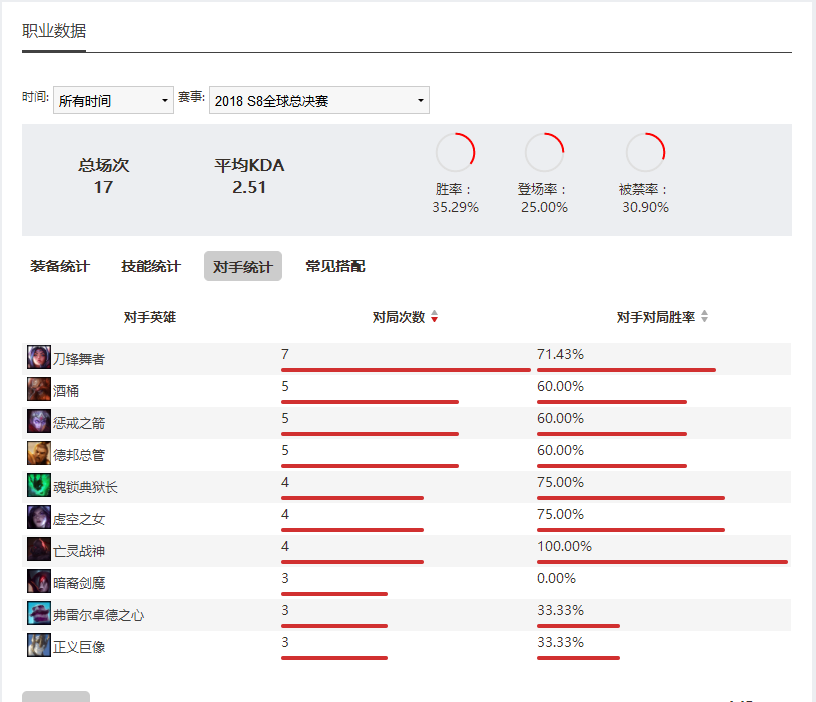Click the 虚空之女 champion portrait
This screenshot has width=816, height=702.
(x=37, y=515)
